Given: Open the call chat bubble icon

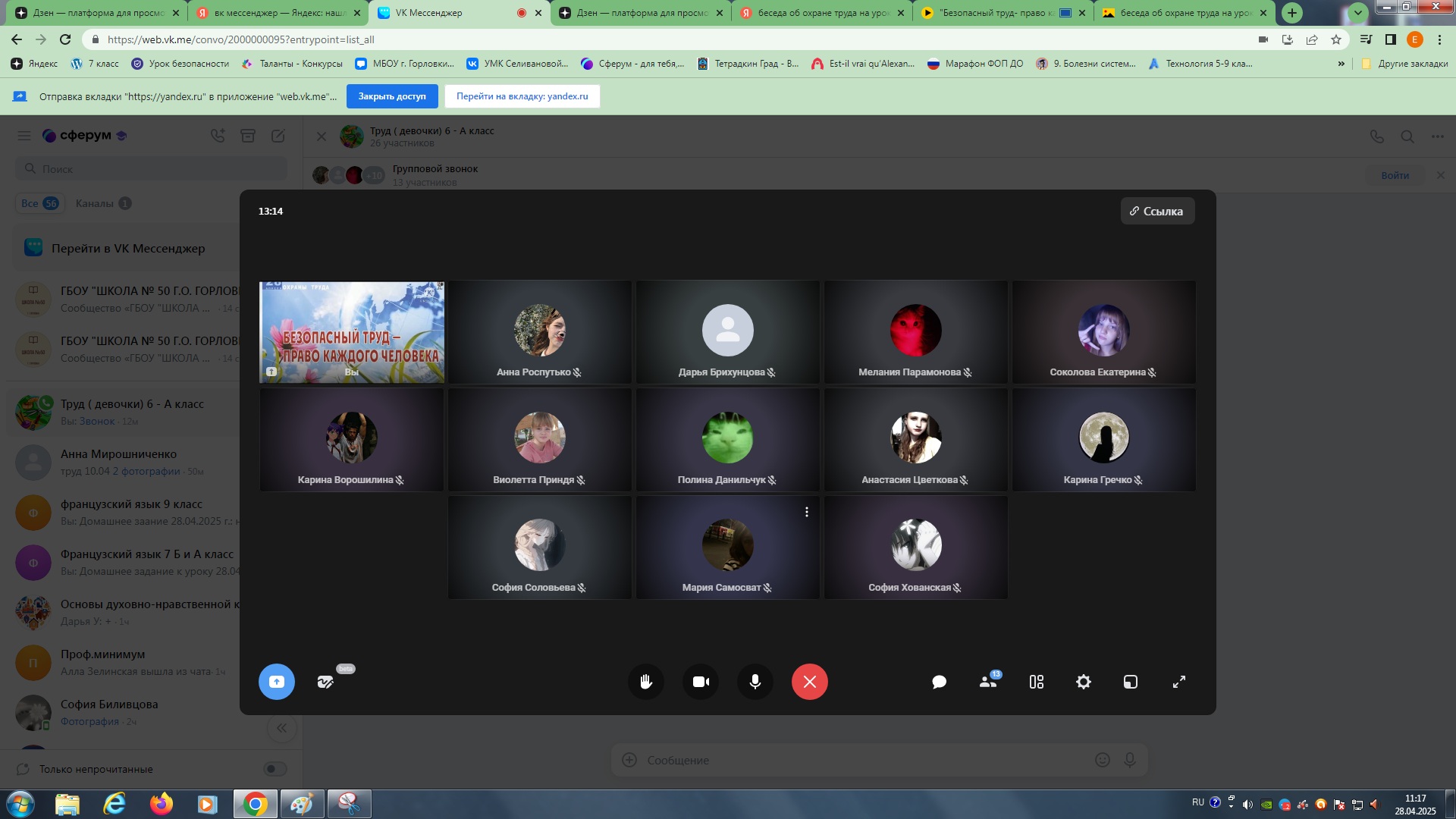Looking at the screenshot, I should click(x=939, y=682).
